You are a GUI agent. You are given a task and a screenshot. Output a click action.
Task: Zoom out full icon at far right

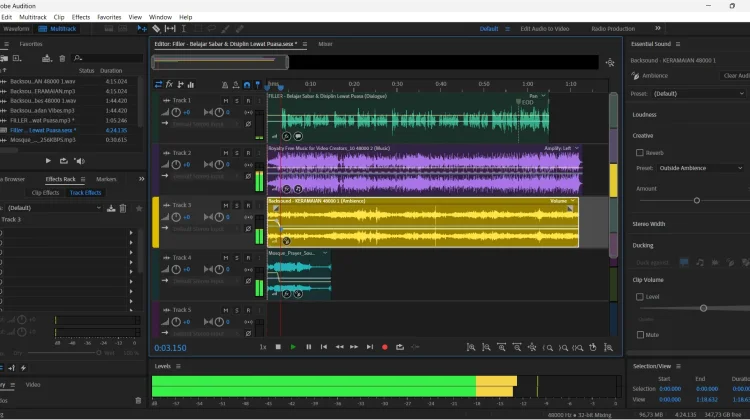(x=608, y=347)
